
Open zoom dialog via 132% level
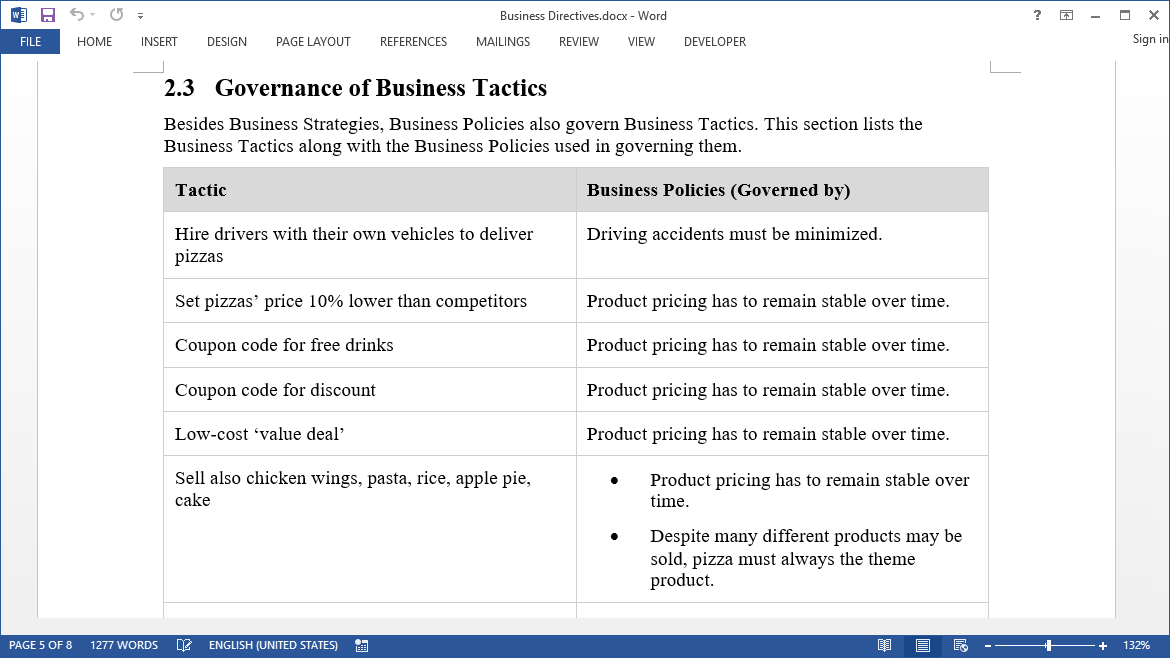[x=1136, y=645]
